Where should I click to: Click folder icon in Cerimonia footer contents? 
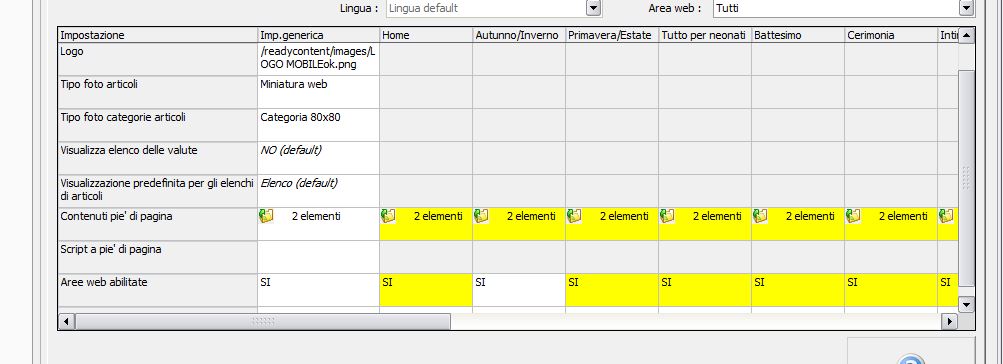(853, 216)
